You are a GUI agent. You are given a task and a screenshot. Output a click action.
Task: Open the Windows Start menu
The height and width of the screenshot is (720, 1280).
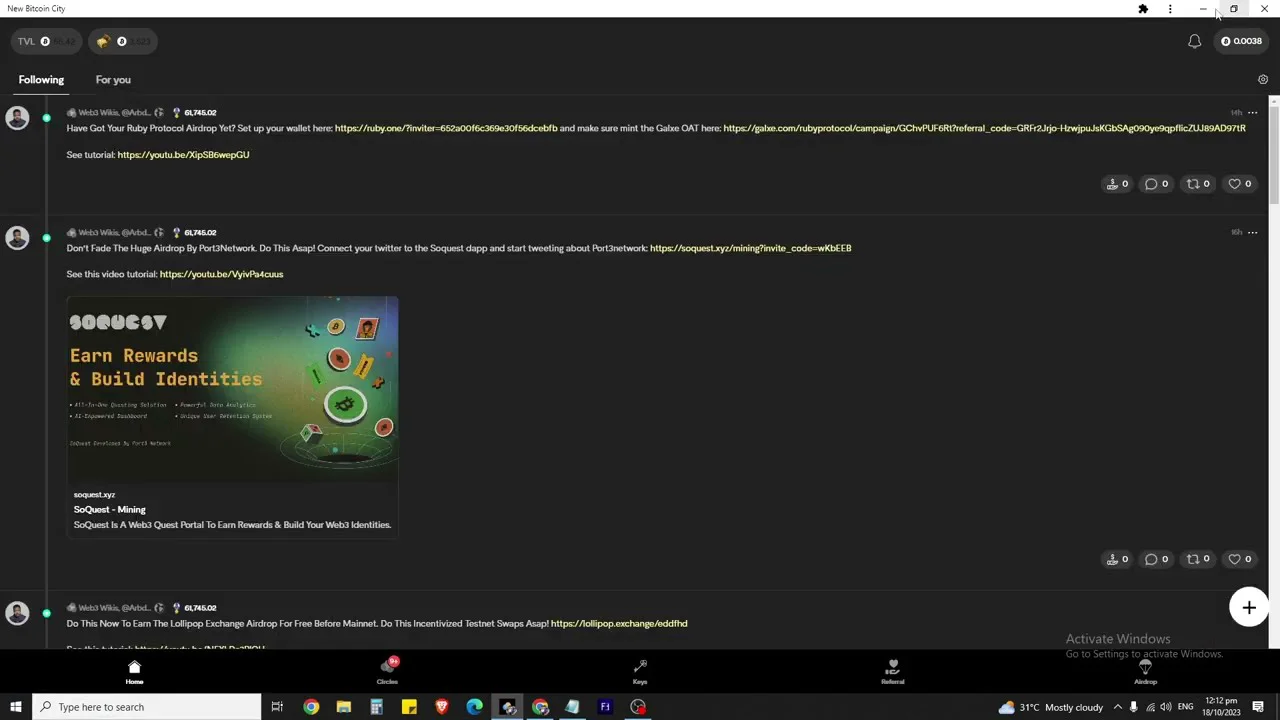pos(16,707)
